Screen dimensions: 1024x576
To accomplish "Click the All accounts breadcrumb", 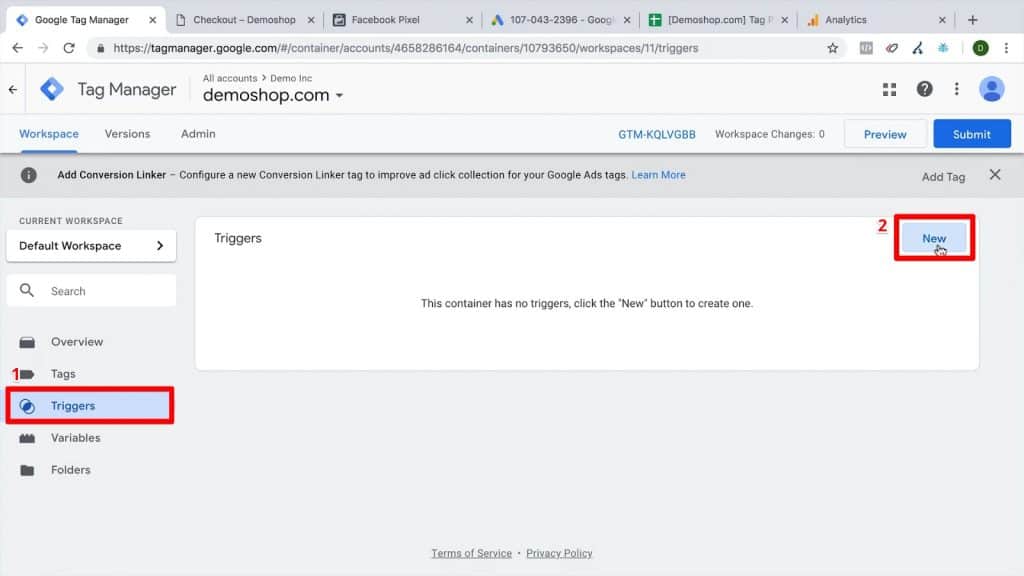I will coord(230,78).
